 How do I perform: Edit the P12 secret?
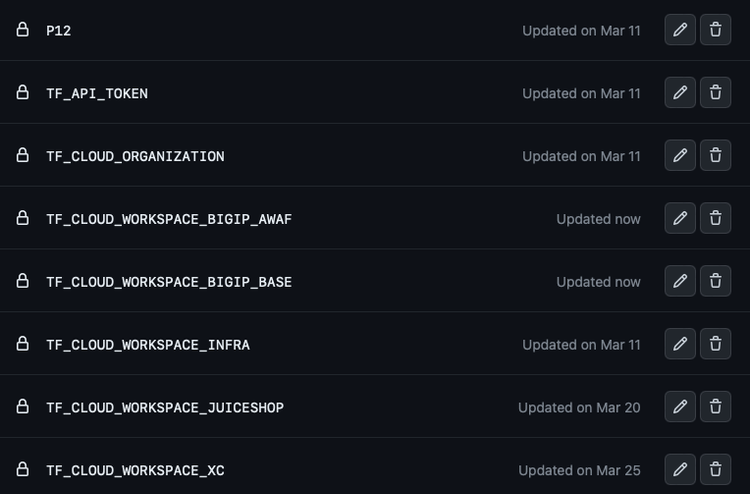point(680,30)
